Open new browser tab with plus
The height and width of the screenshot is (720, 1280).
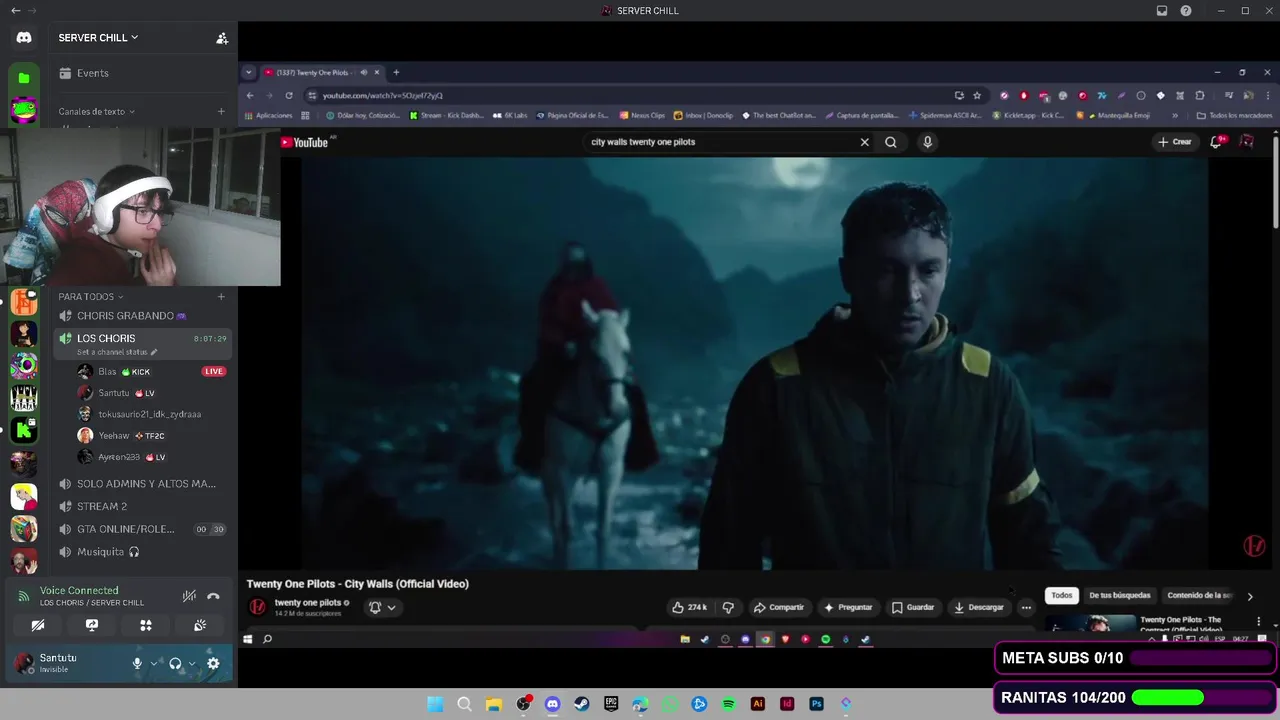(x=396, y=72)
